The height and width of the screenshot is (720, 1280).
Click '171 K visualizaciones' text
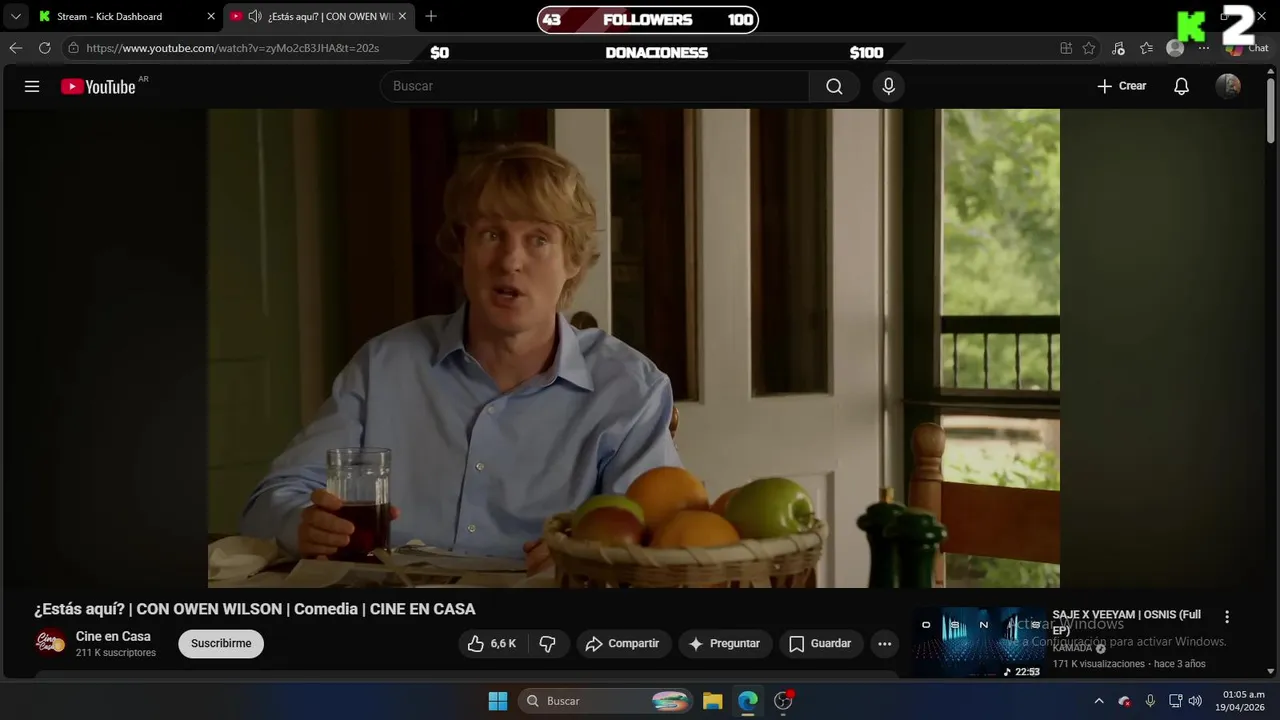[1098, 664]
